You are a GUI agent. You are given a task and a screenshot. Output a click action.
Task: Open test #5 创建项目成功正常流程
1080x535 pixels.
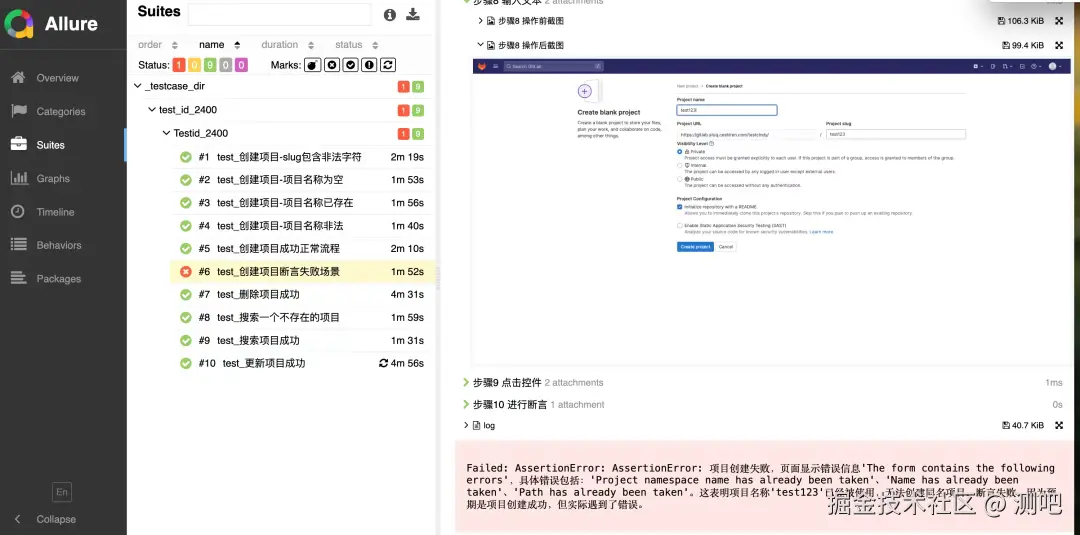click(303, 249)
